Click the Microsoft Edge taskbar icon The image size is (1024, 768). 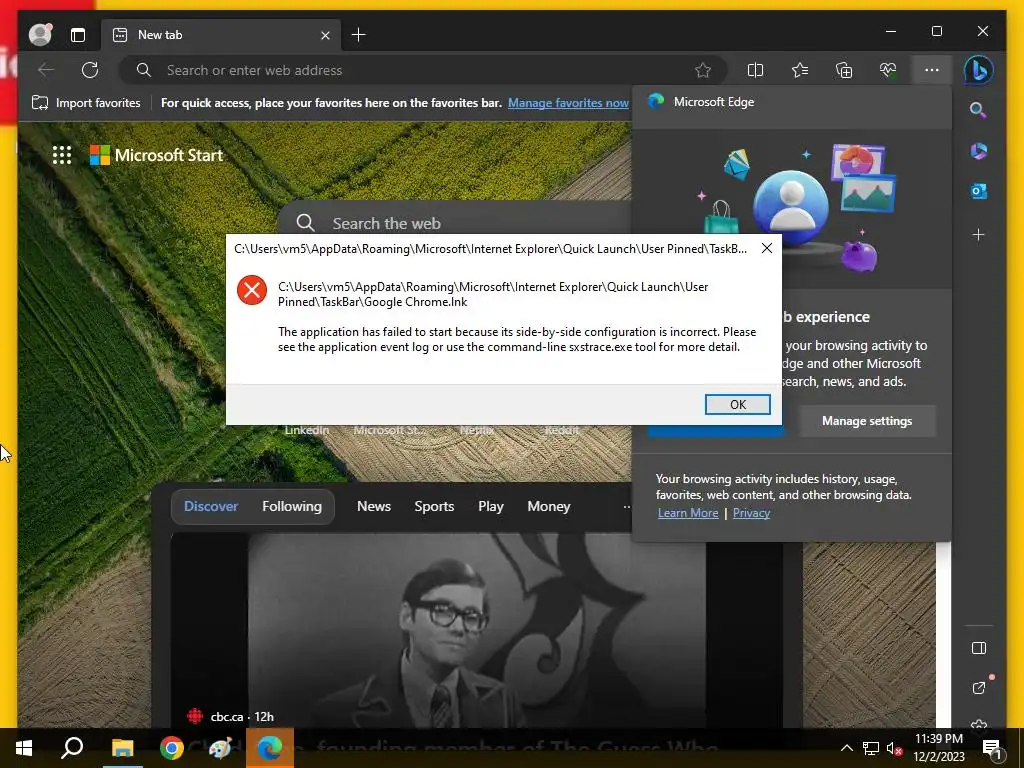point(270,748)
